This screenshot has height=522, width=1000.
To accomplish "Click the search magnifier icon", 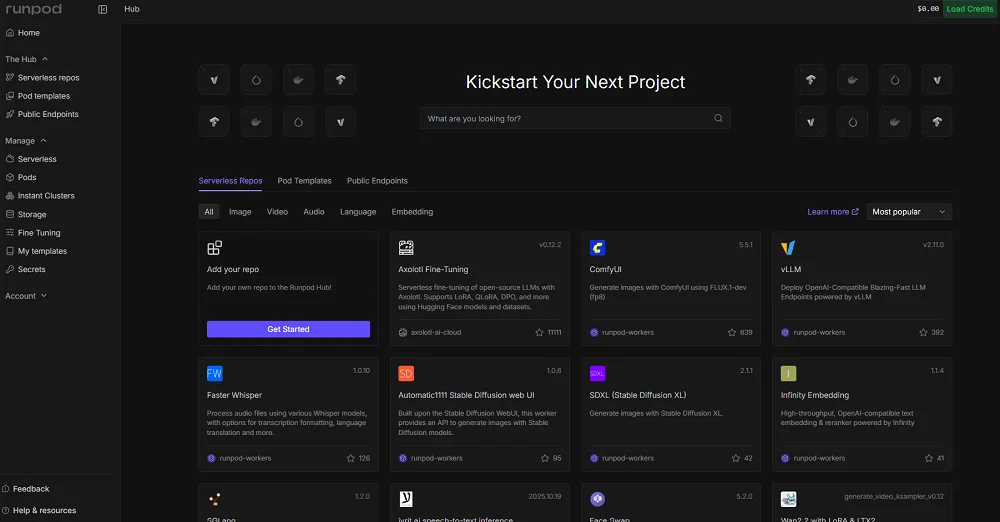I will 718,119.
